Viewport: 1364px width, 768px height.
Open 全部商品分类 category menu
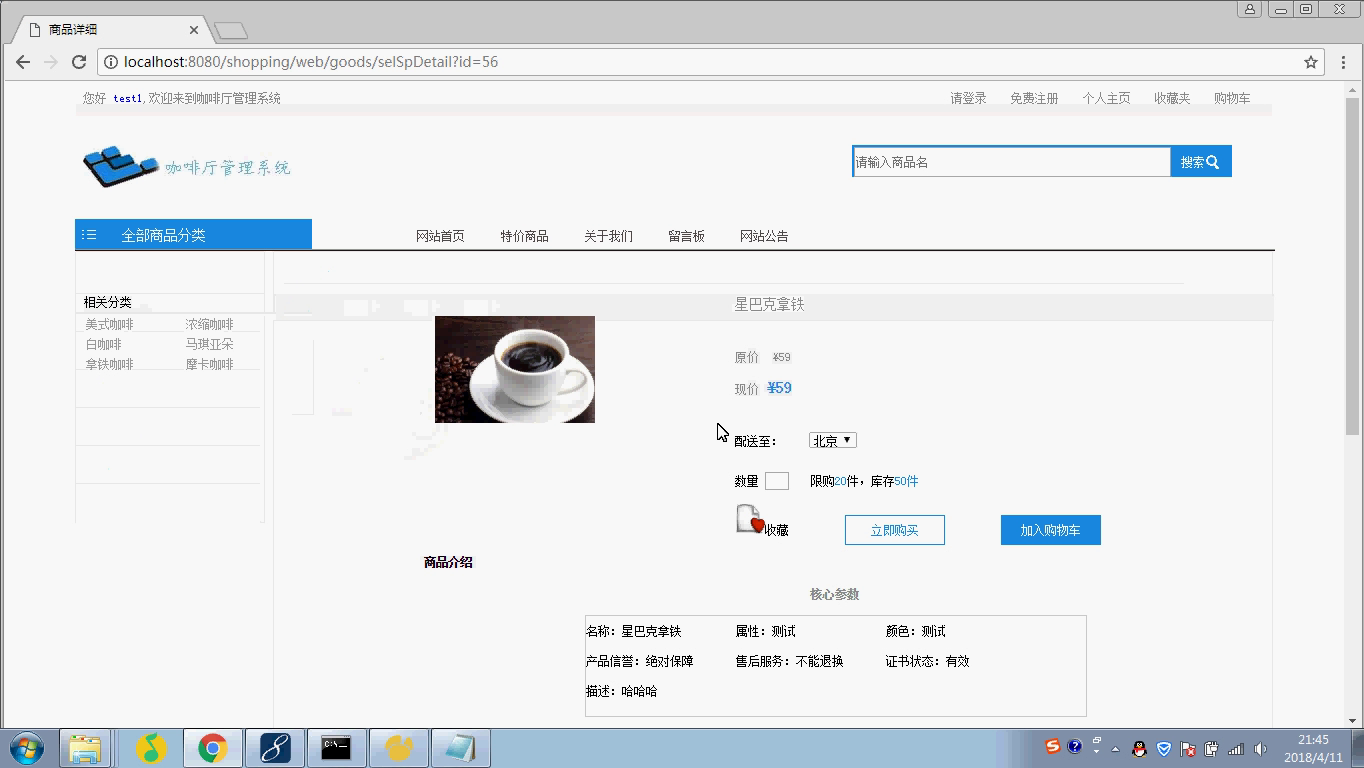click(193, 235)
